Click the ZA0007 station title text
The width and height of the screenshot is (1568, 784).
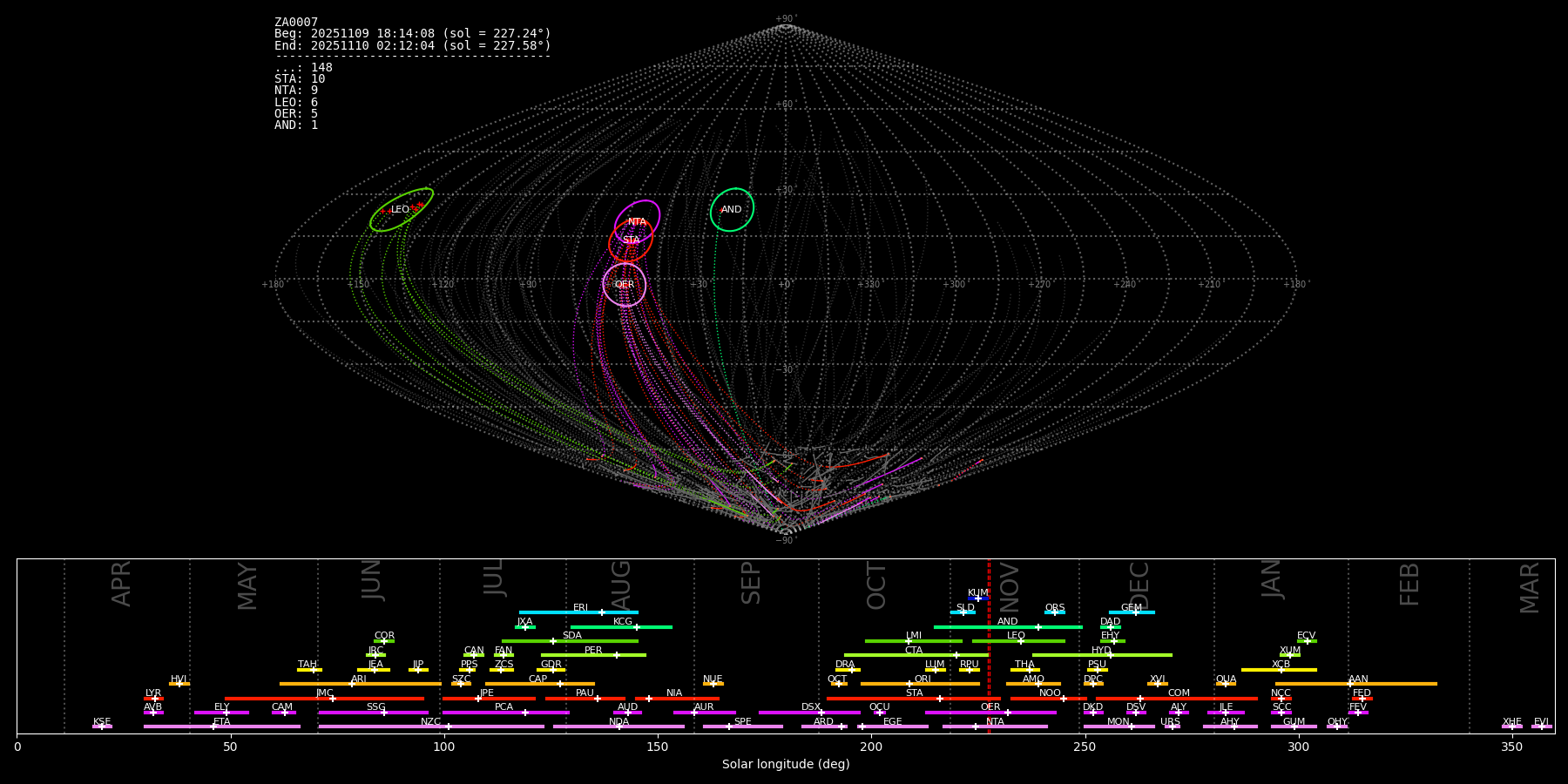[x=296, y=23]
